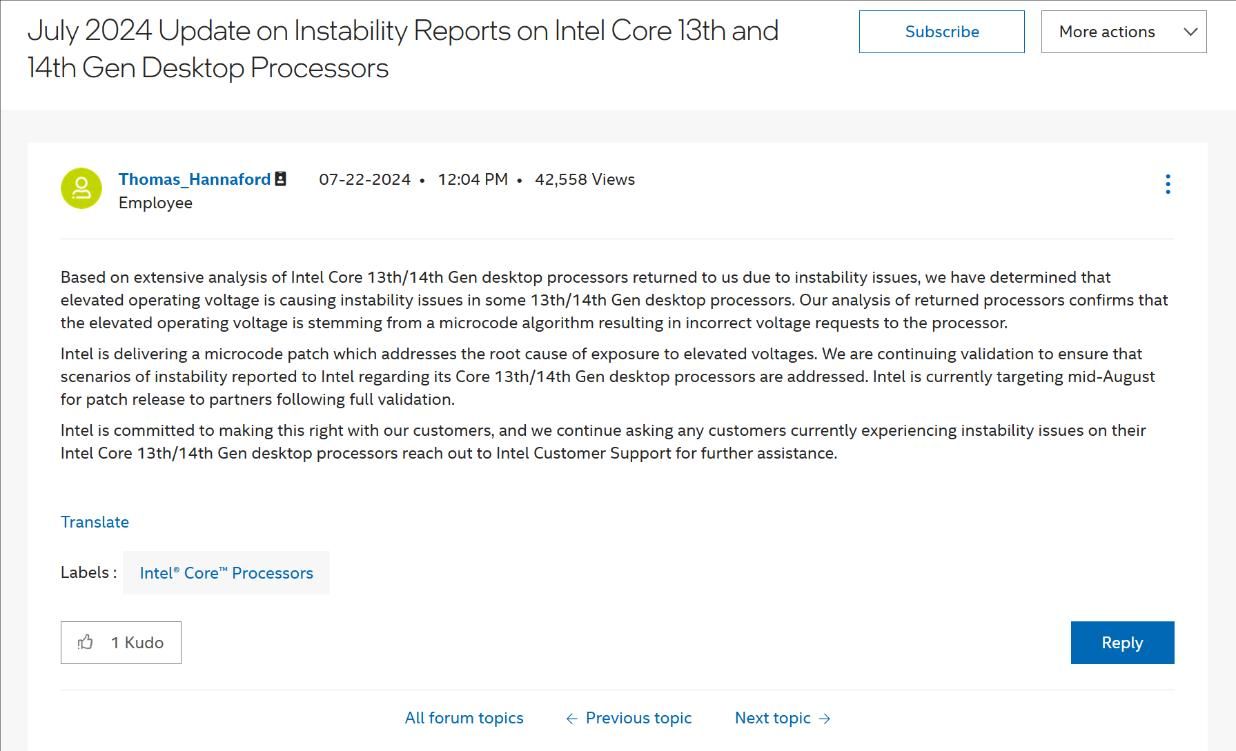Translate the post content
The width and height of the screenshot is (1236, 751).
(95, 522)
